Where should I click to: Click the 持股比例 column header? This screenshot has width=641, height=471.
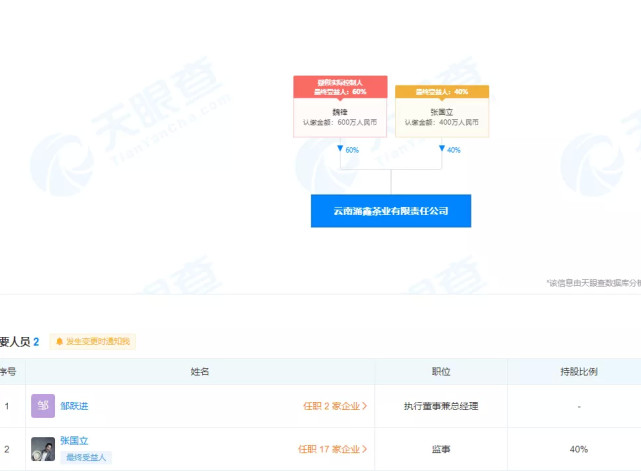pyautogui.click(x=579, y=371)
